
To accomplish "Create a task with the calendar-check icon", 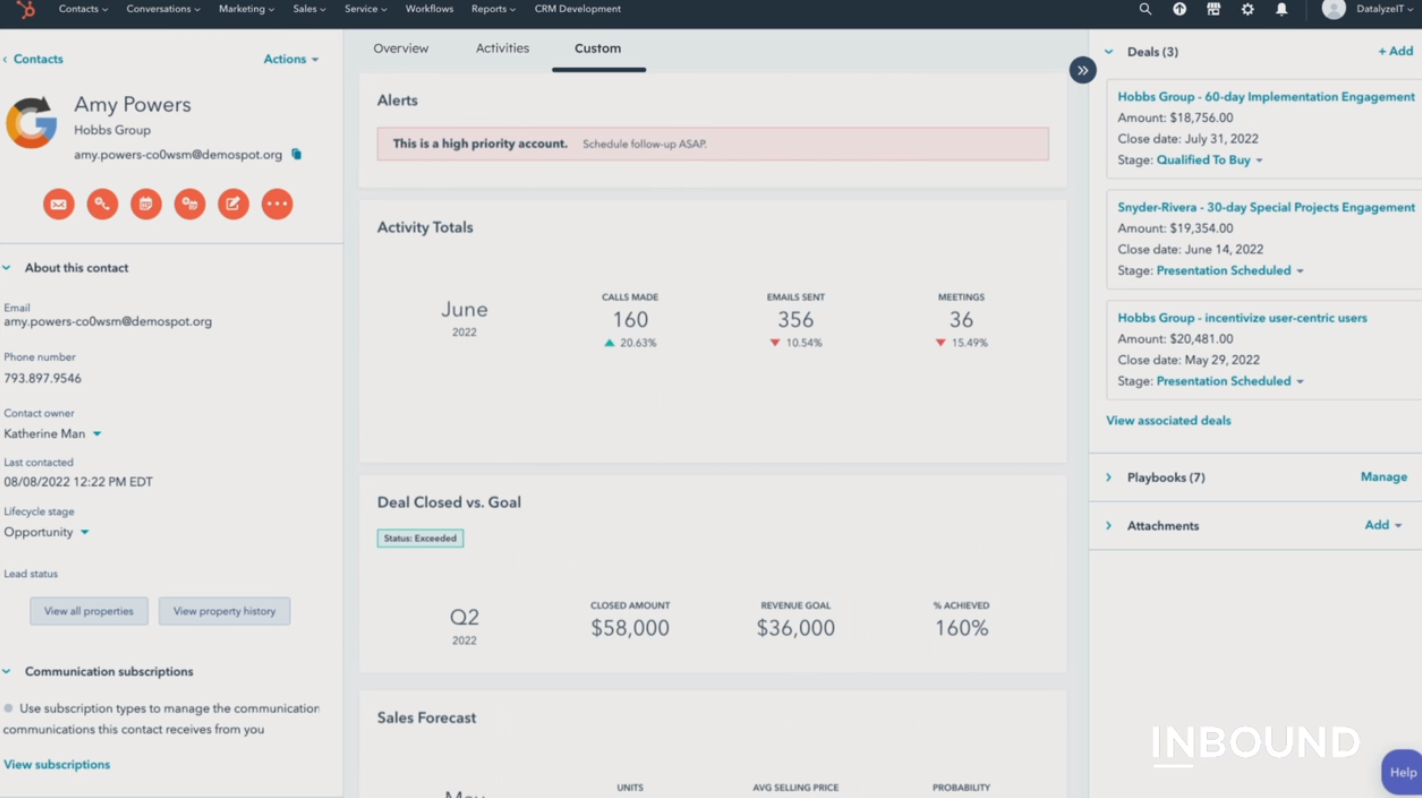I will point(146,204).
